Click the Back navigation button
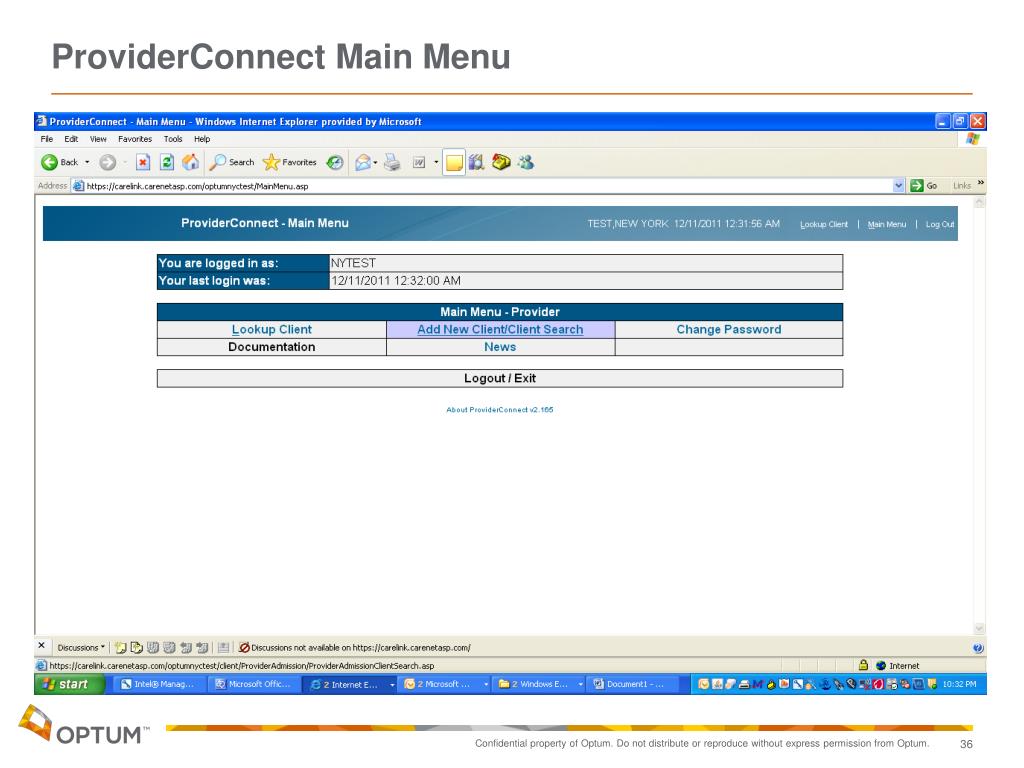 (59, 162)
